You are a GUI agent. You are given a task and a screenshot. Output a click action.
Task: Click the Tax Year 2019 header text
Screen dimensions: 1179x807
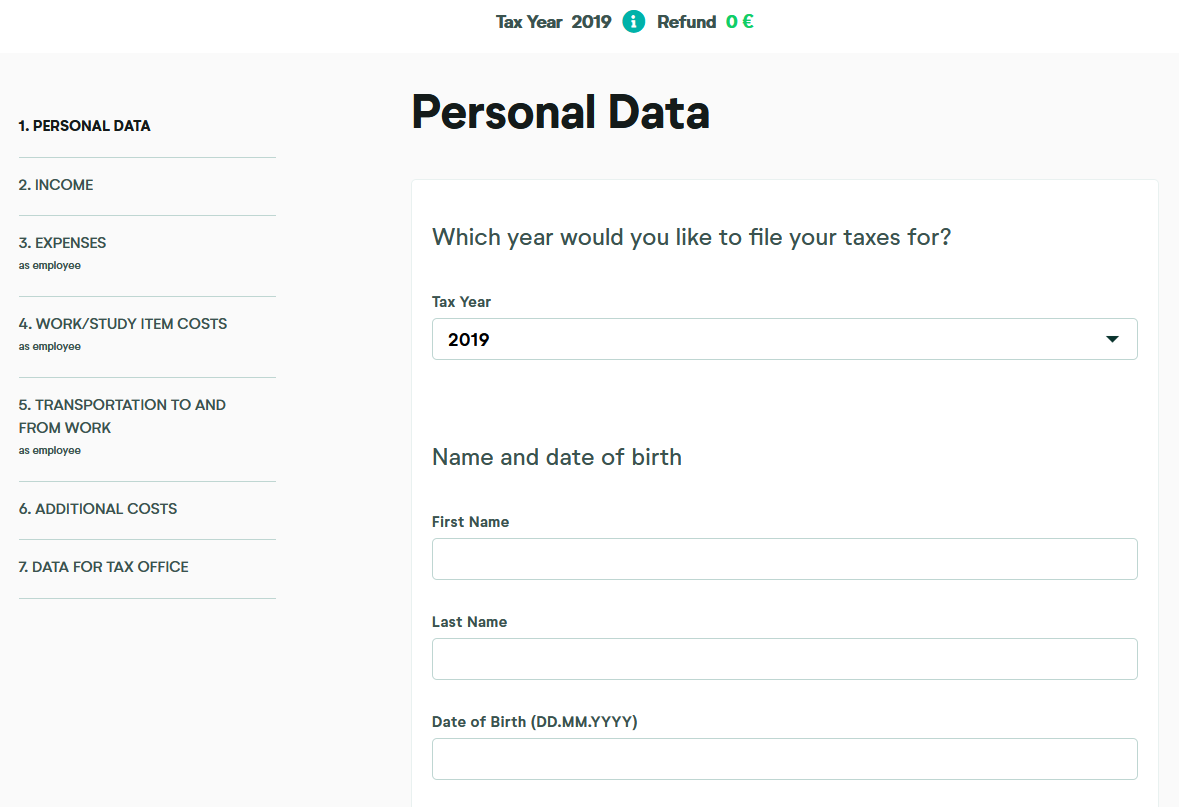pos(553,22)
